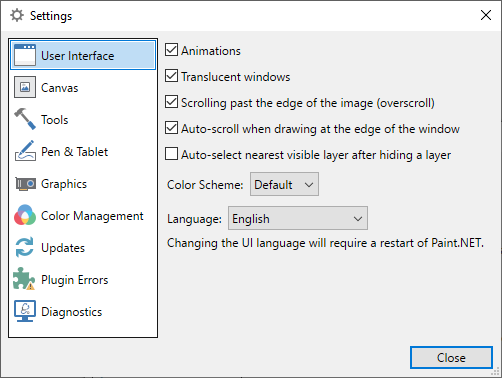This screenshot has height=378, width=502.
Task: Open the Diagnostics section
Action: [83, 311]
